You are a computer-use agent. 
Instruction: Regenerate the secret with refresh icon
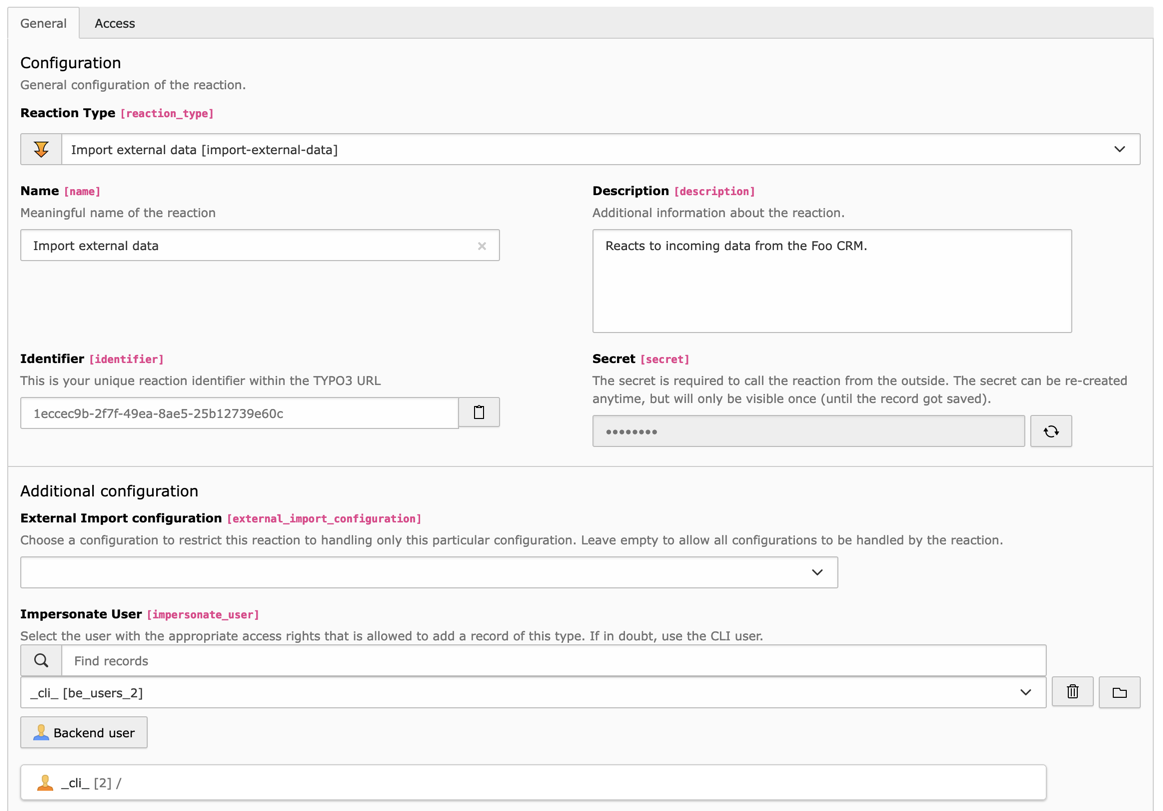(1050, 432)
